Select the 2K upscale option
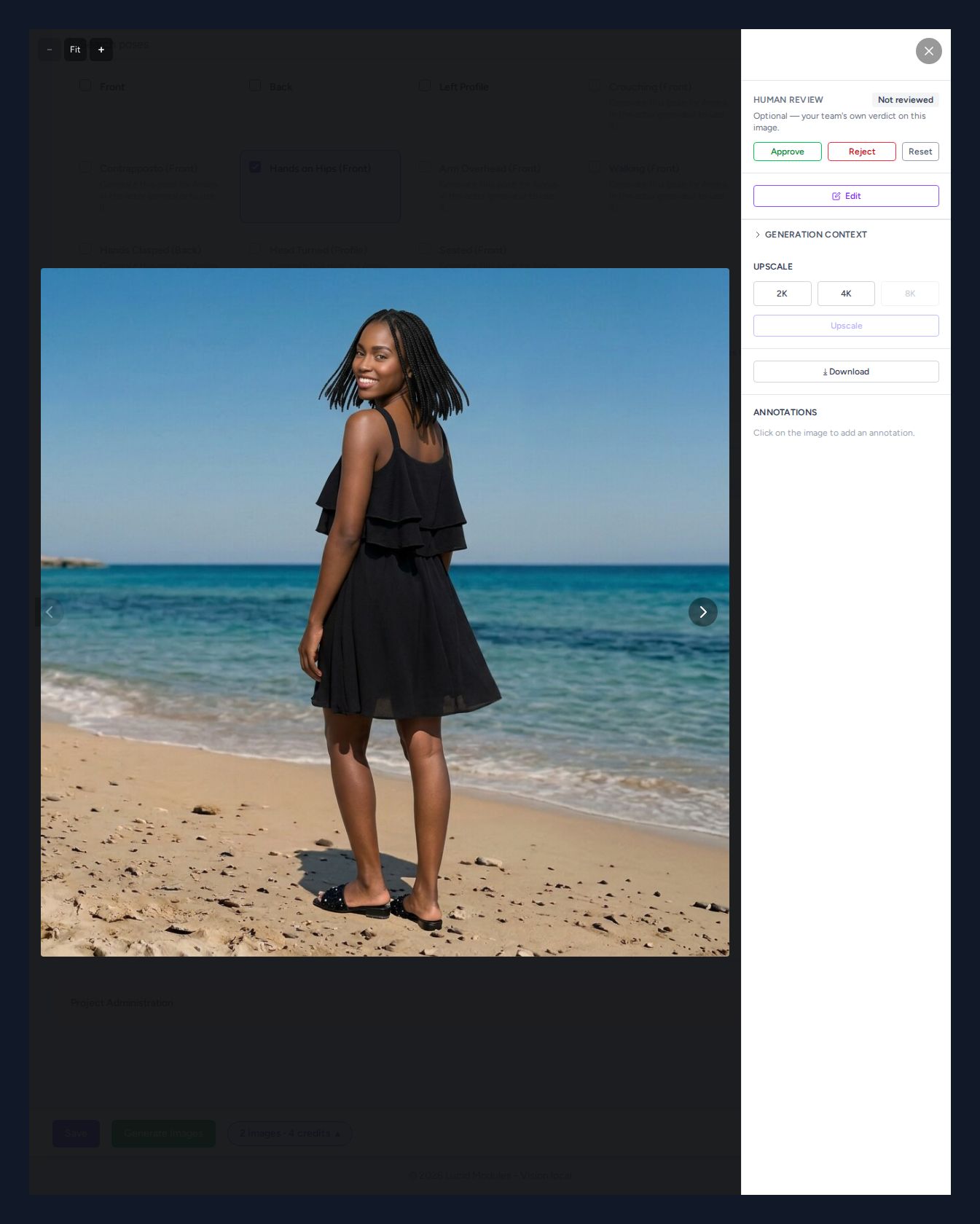Viewport: 980px width, 1224px height. [x=782, y=294]
